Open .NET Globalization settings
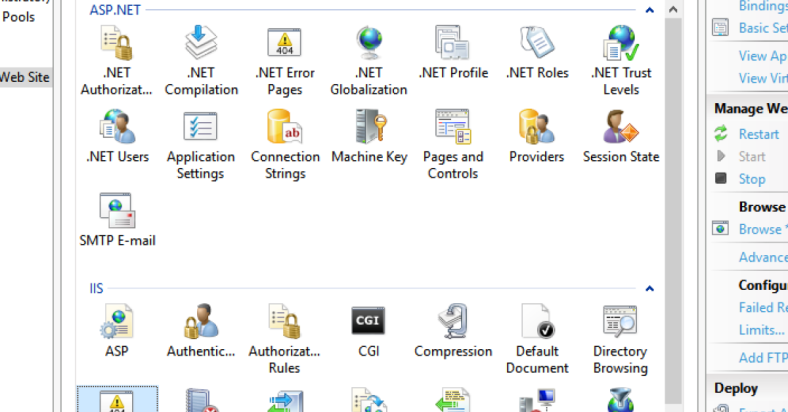The height and width of the screenshot is (412, 788). coord(369,60)
